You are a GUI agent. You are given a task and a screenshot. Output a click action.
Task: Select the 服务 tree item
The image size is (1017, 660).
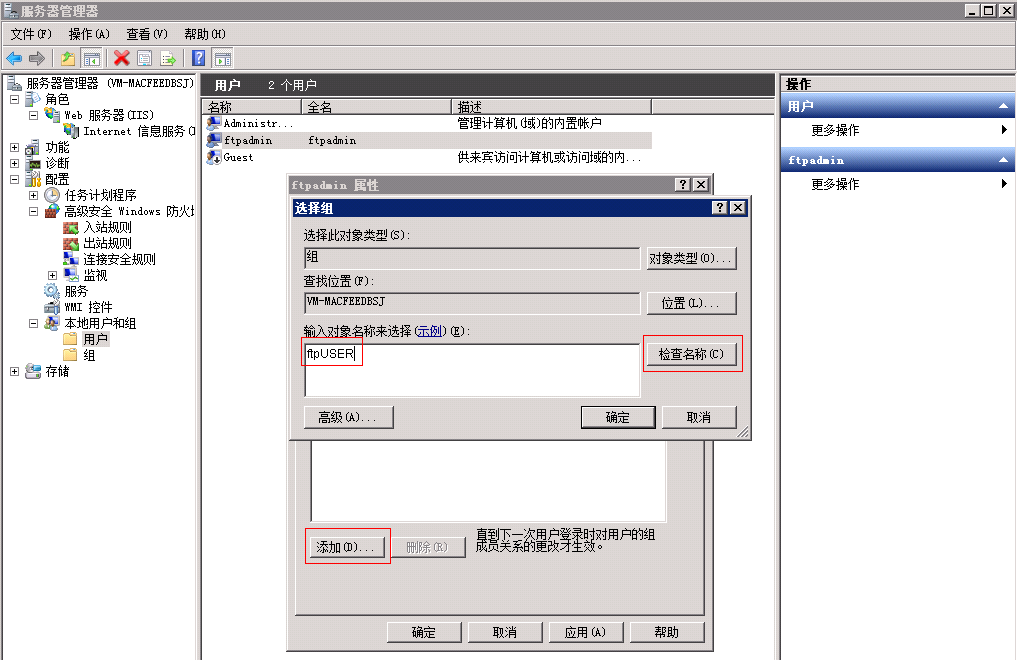(76, 292)
